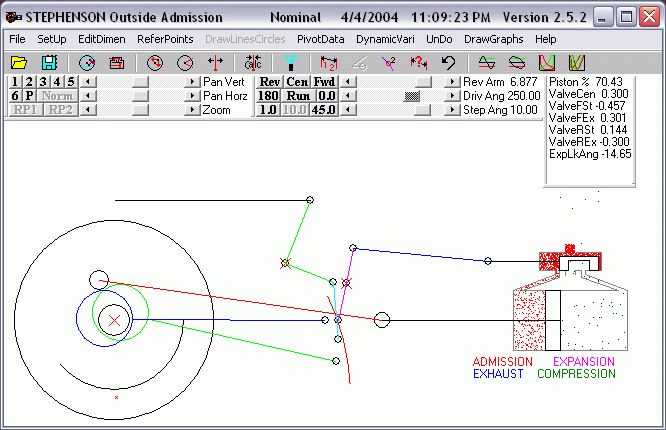The width and height of the screenshot is (666, 430).
Task: Set reverser to Fwd
Action: click(325, 82)
